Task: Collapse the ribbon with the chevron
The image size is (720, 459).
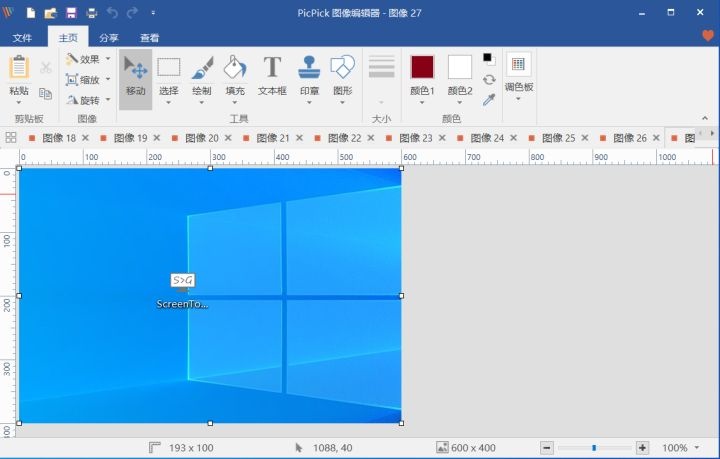Action: coord(705,118)
